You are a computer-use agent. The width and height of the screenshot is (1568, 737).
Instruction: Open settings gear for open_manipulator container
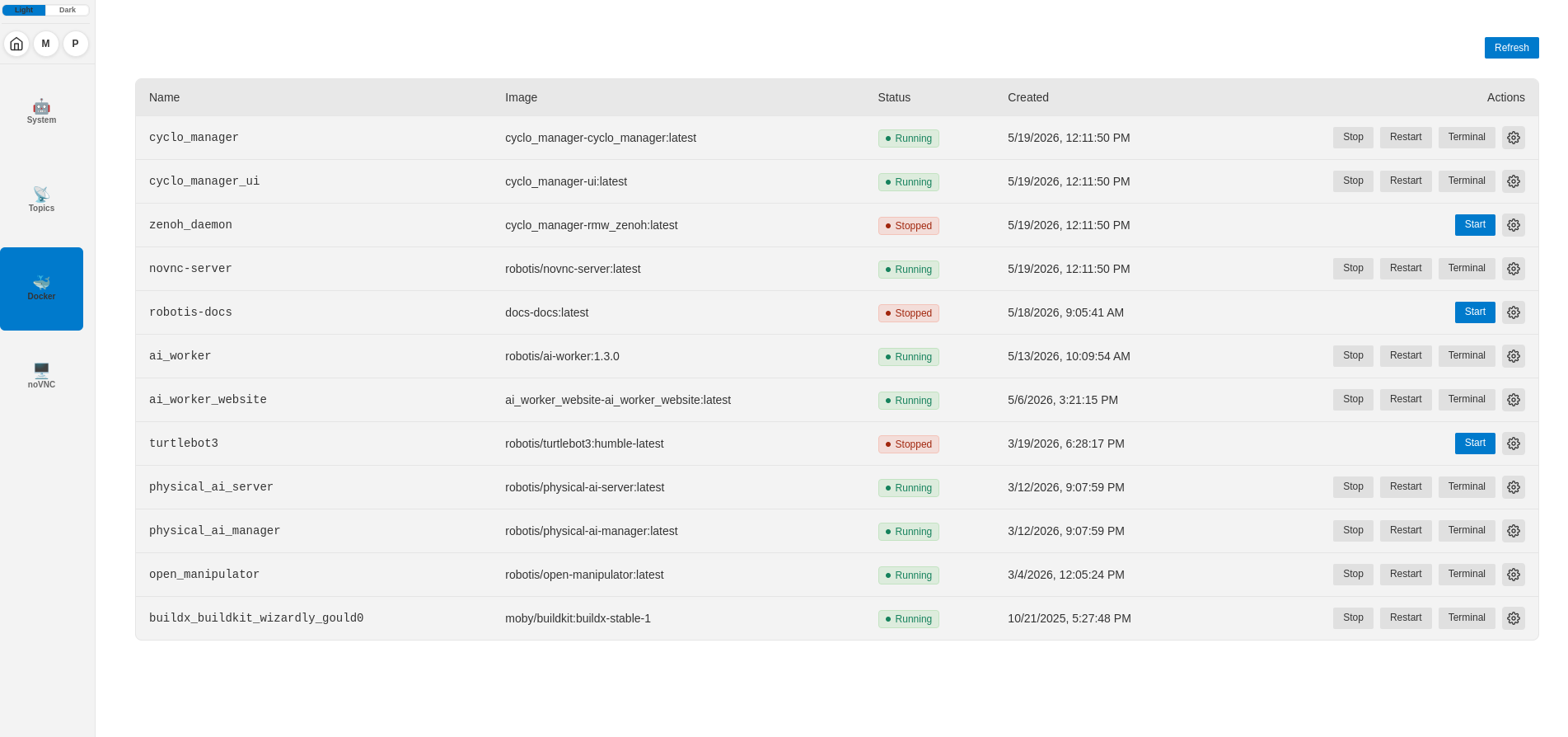[1513, 575]
